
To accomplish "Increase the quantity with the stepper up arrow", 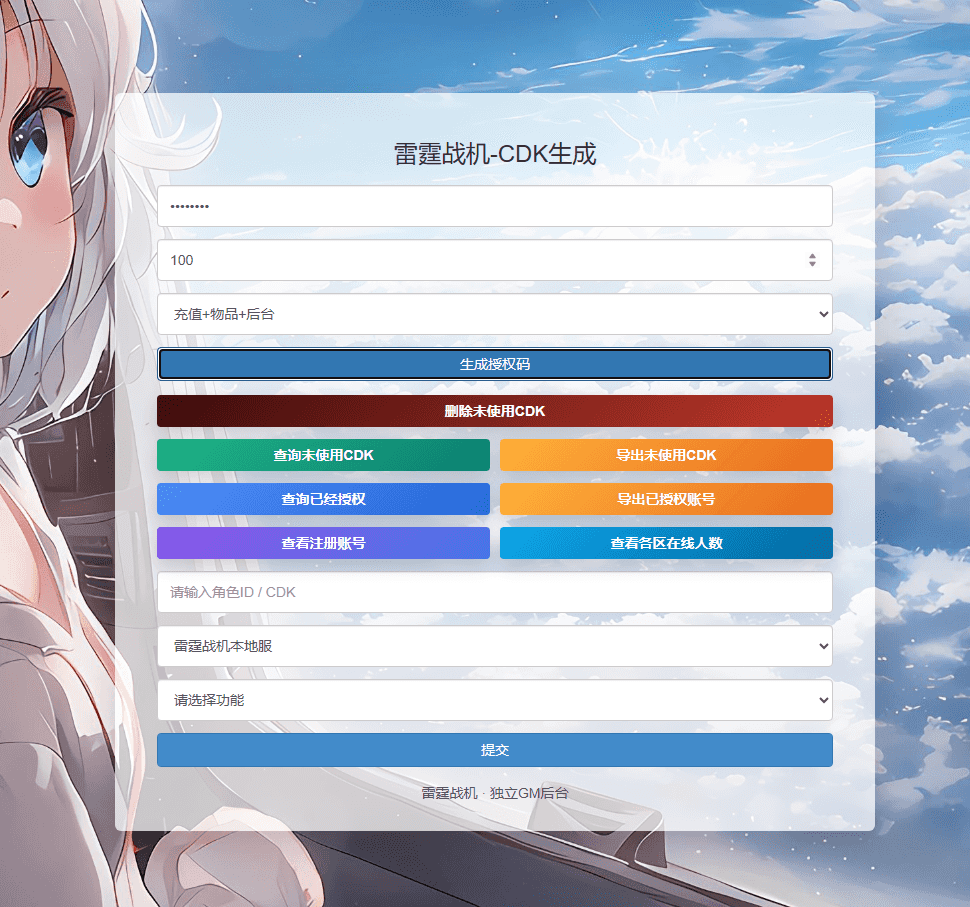I will 812,256.
